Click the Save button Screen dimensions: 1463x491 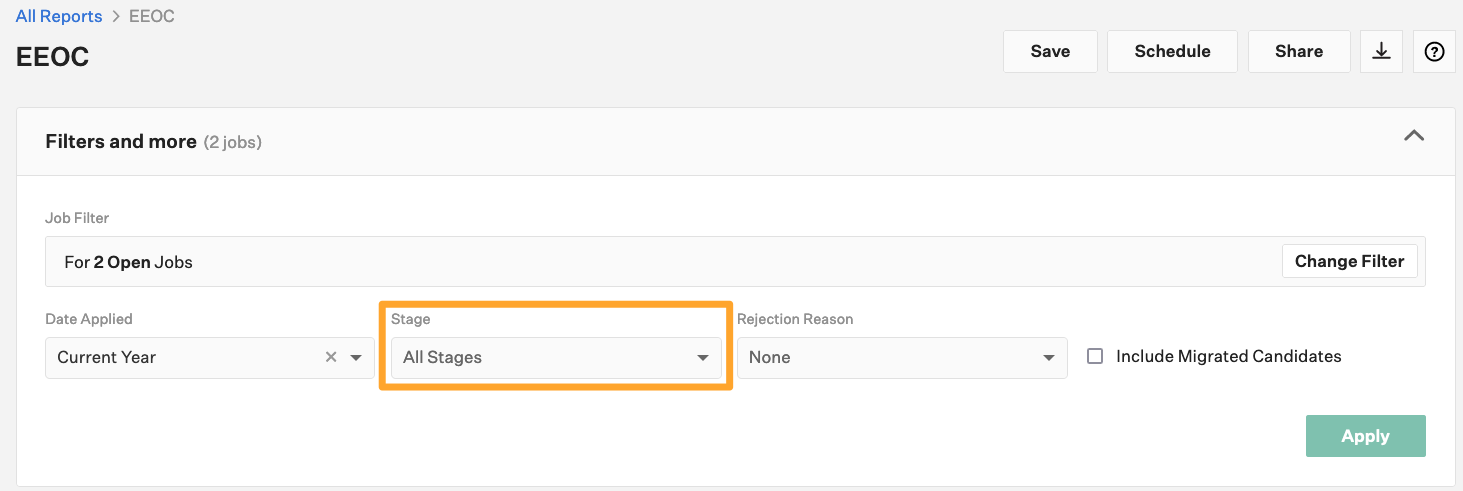pos(1050,52)
